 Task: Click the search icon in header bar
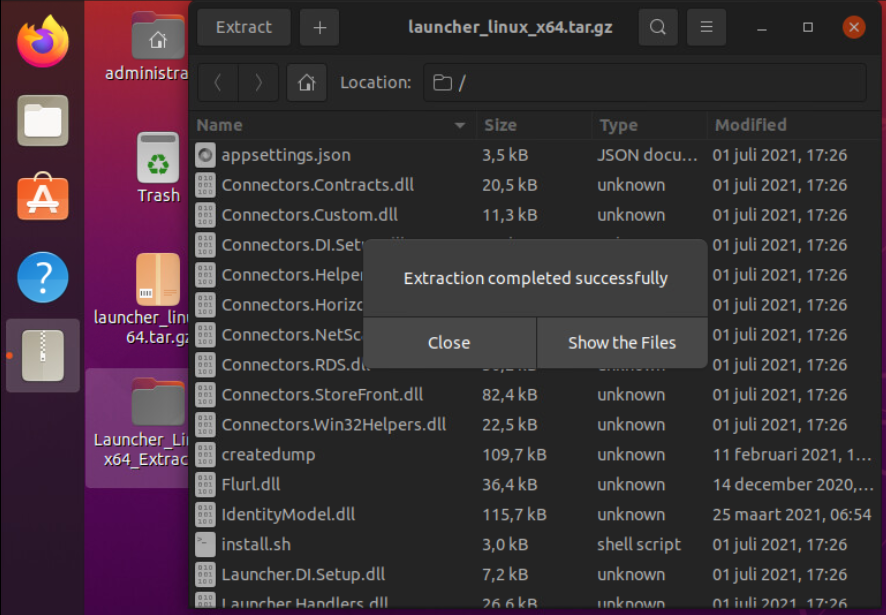[x=657, y=27]
